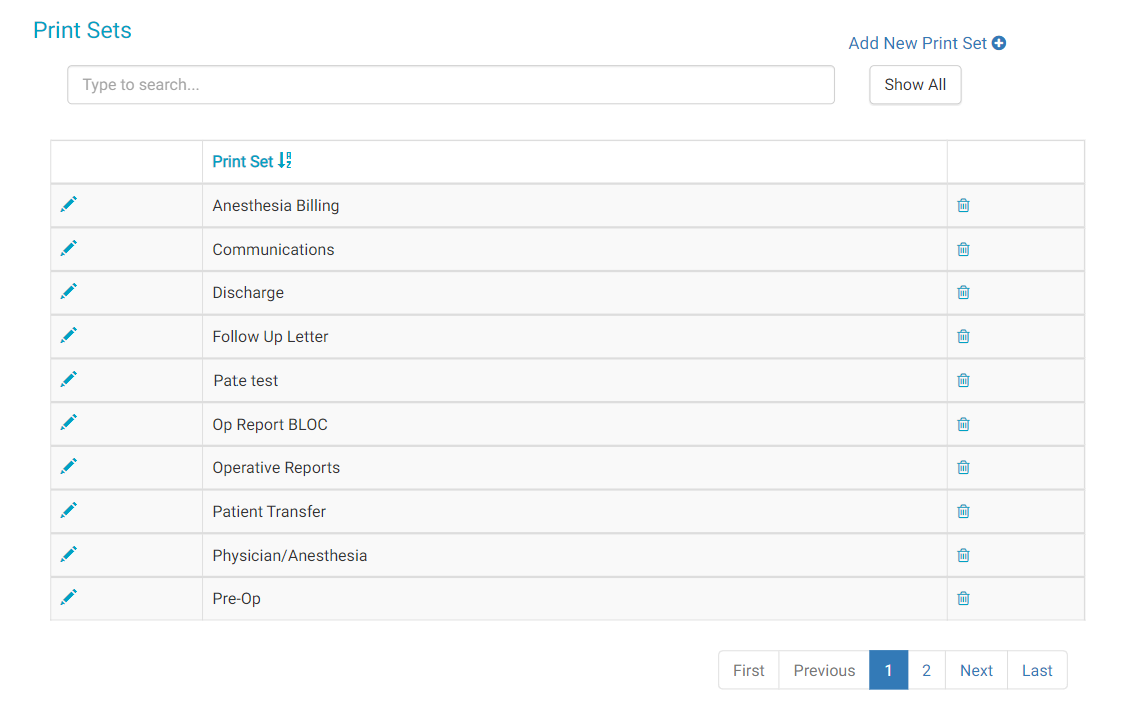Screen dimensions: 1128x715
Task: Click pencil icon for Communications row
Action: coord(68,249)
